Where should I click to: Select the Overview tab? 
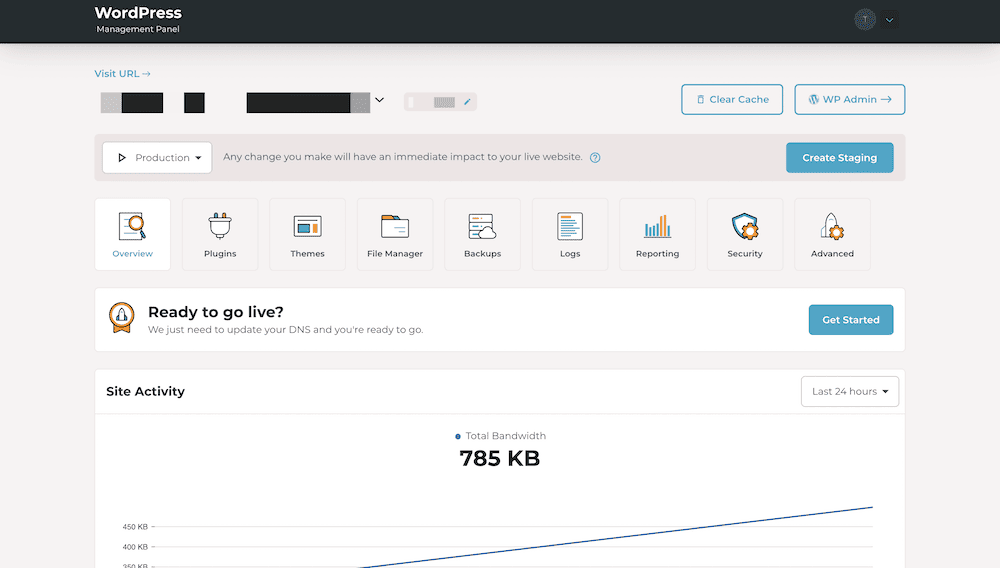(x=132, y=234)
